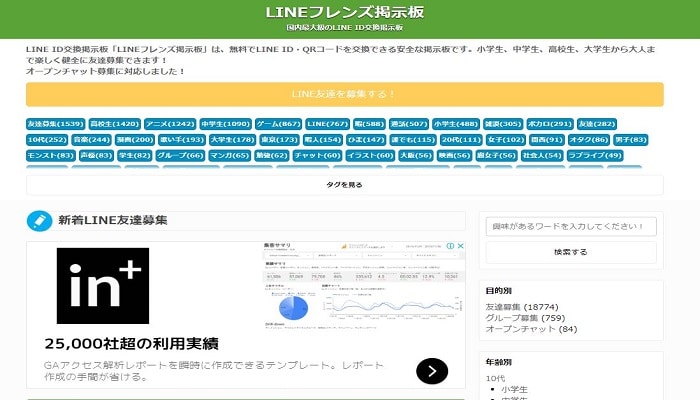Select the 10代(252) tag
This screenshot has width=700, height=400.
point(47,140)
